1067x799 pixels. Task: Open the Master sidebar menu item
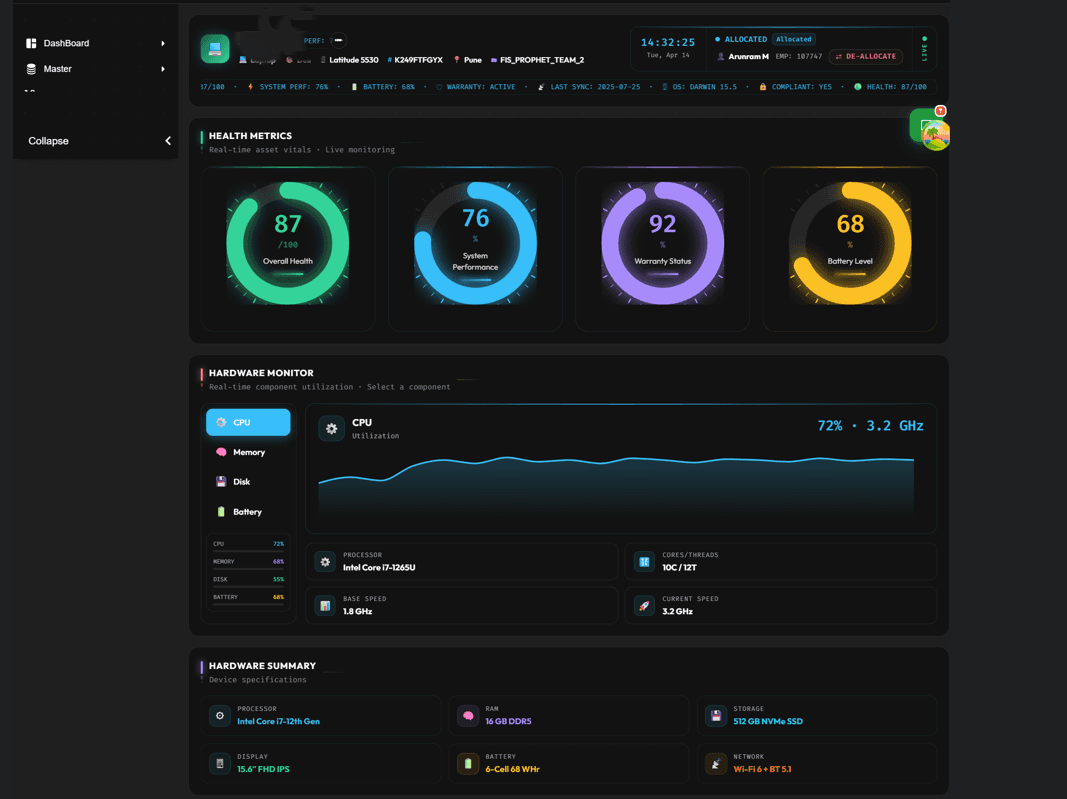click(x=95, y=69)
